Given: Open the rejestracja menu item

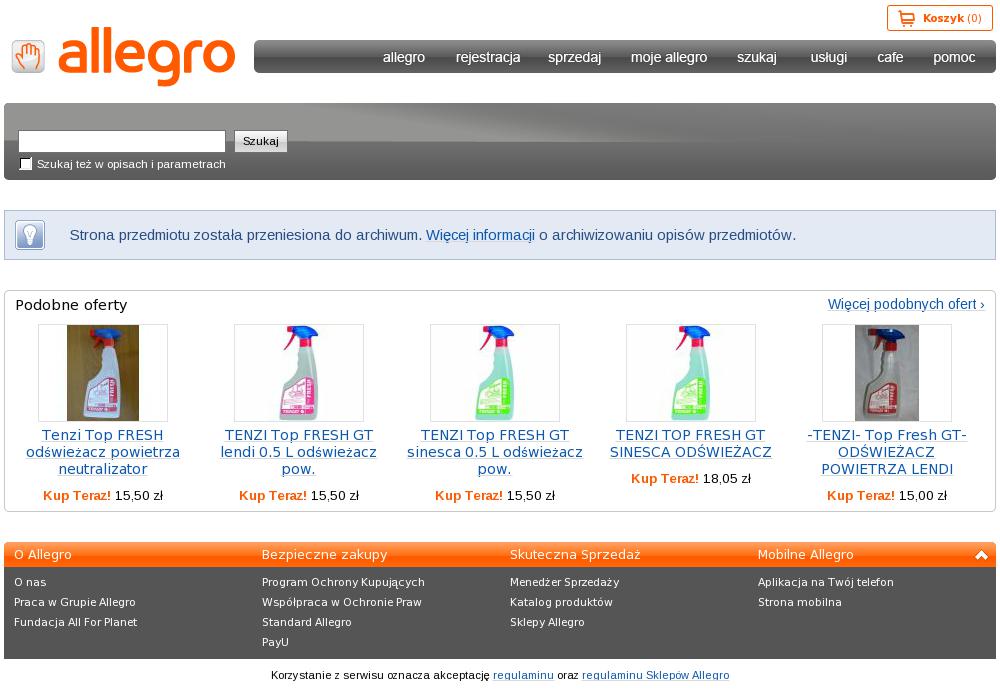Looking at the screenshot, I should (488, 57).
